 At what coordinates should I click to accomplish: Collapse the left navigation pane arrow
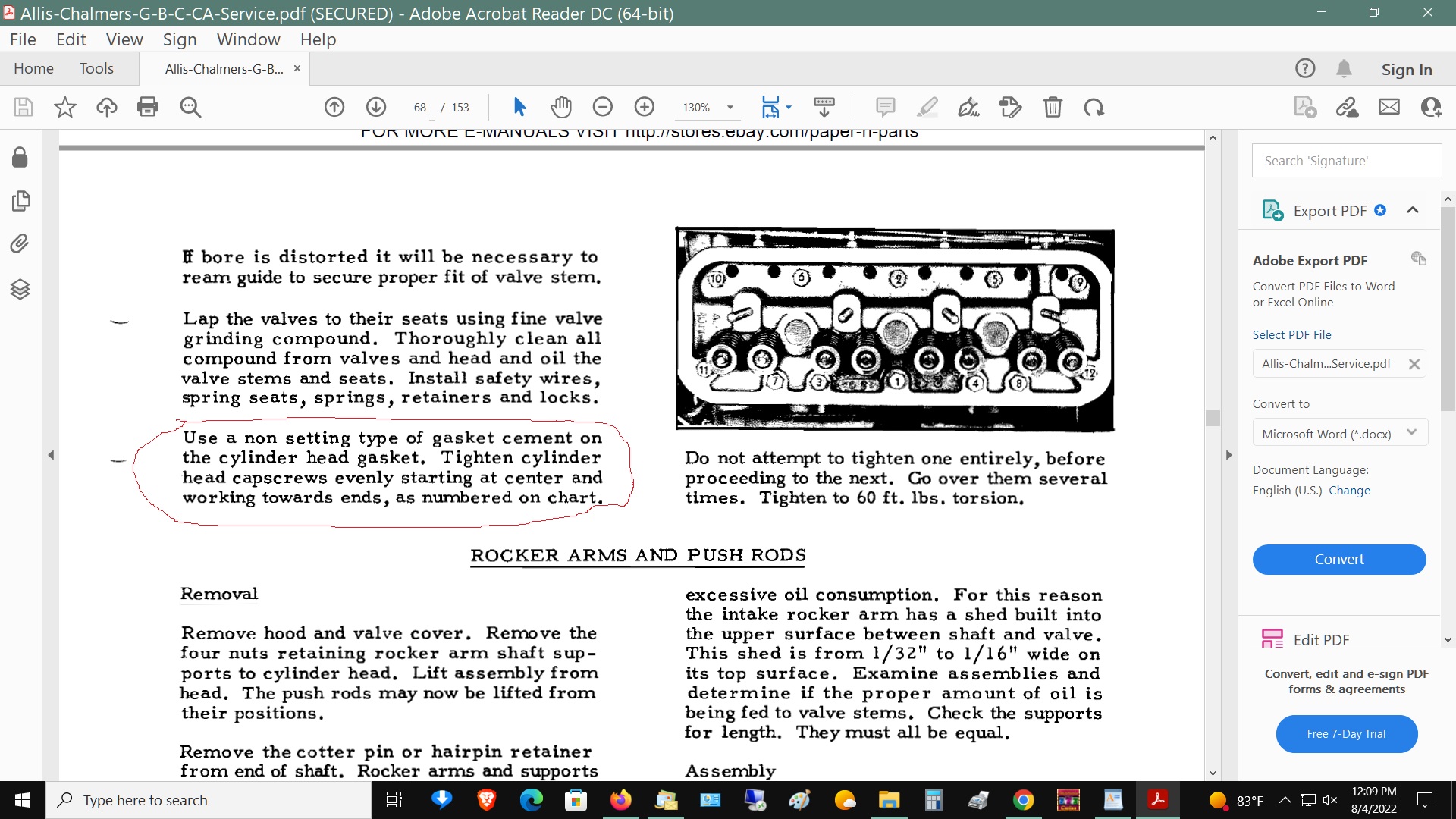pos(51,455)
